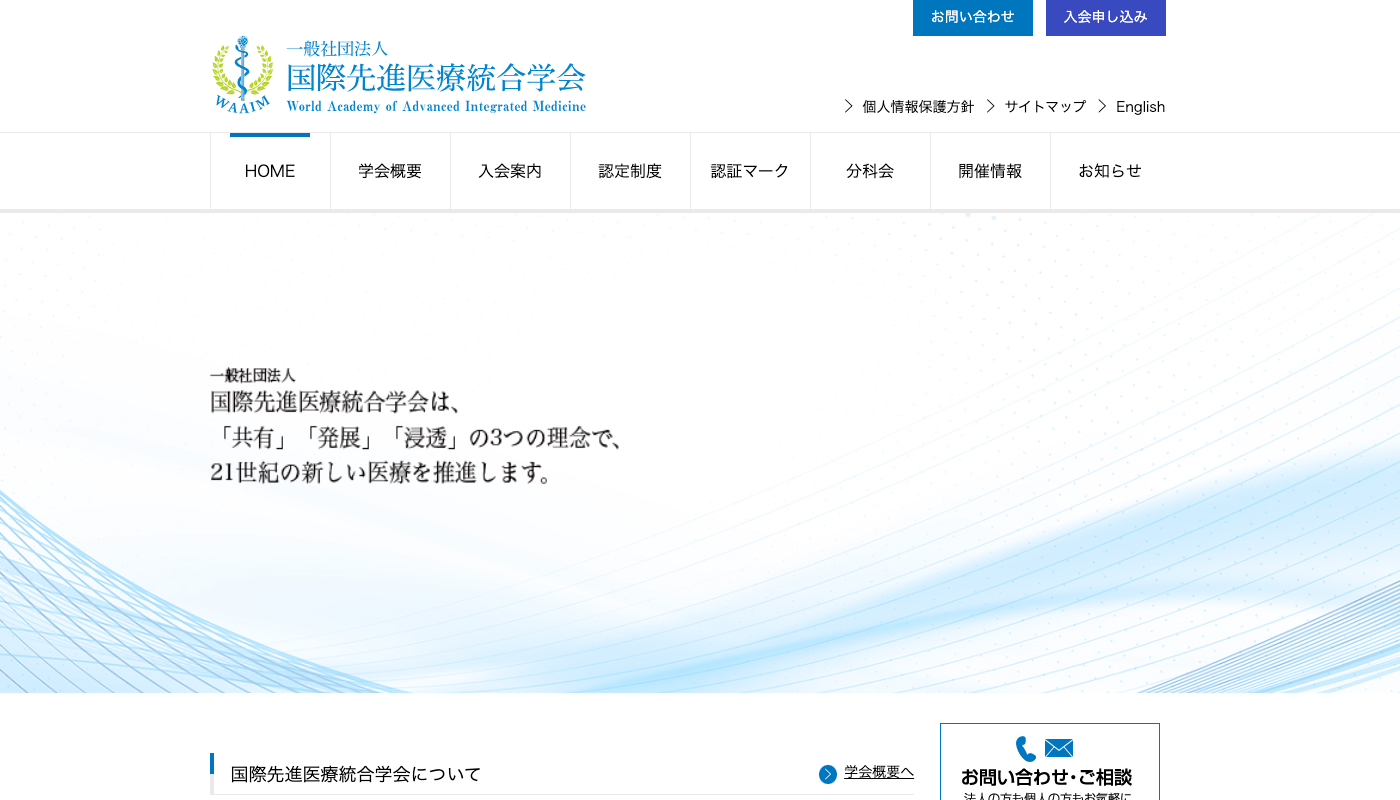Click the chevron before 個人情報保護方針
Screen dimensions: 1400x800
click(x=847, y=106)
